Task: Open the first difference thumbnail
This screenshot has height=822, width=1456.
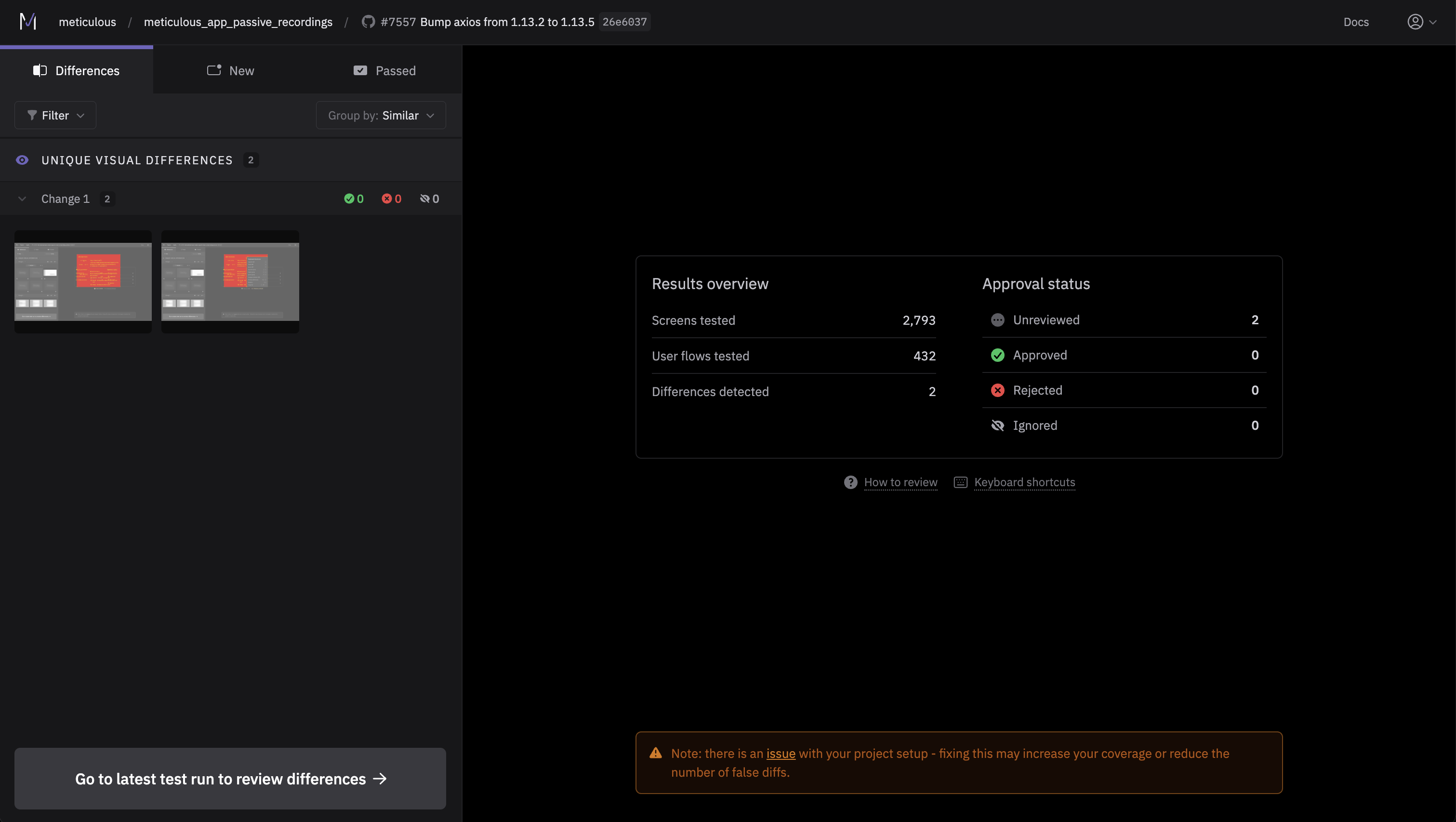Action: tap(83, 281)
